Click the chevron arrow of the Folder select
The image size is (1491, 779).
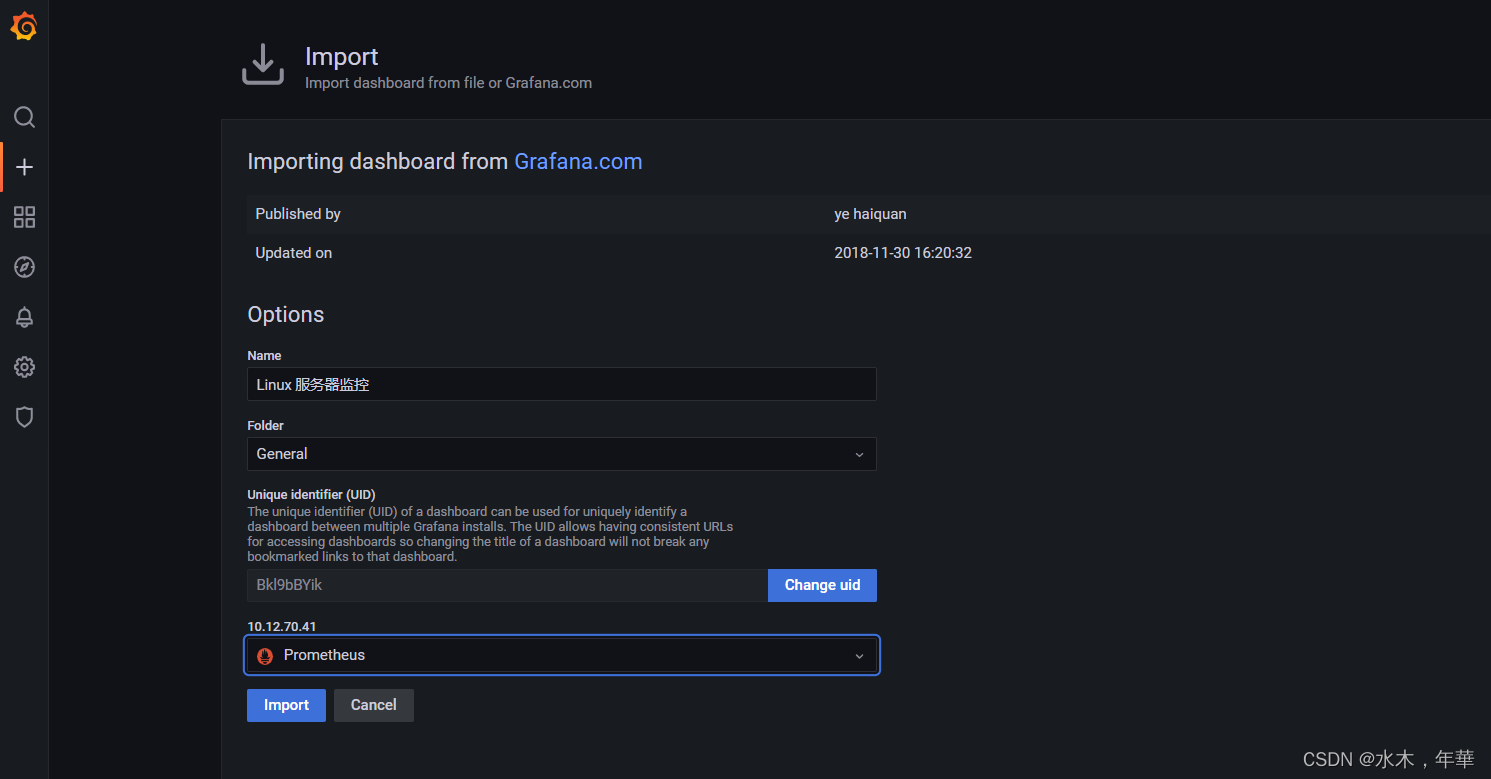pos(859,455)
